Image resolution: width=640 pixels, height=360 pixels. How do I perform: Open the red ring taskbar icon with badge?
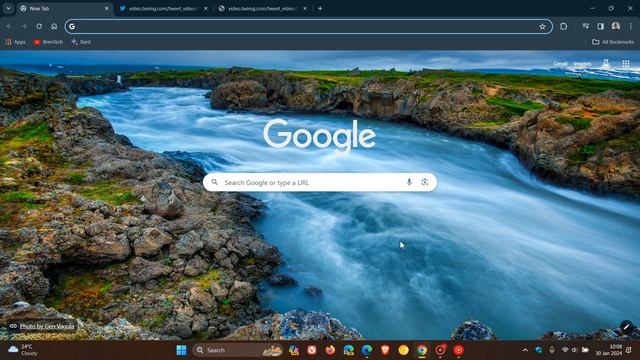tap(440, 350)
